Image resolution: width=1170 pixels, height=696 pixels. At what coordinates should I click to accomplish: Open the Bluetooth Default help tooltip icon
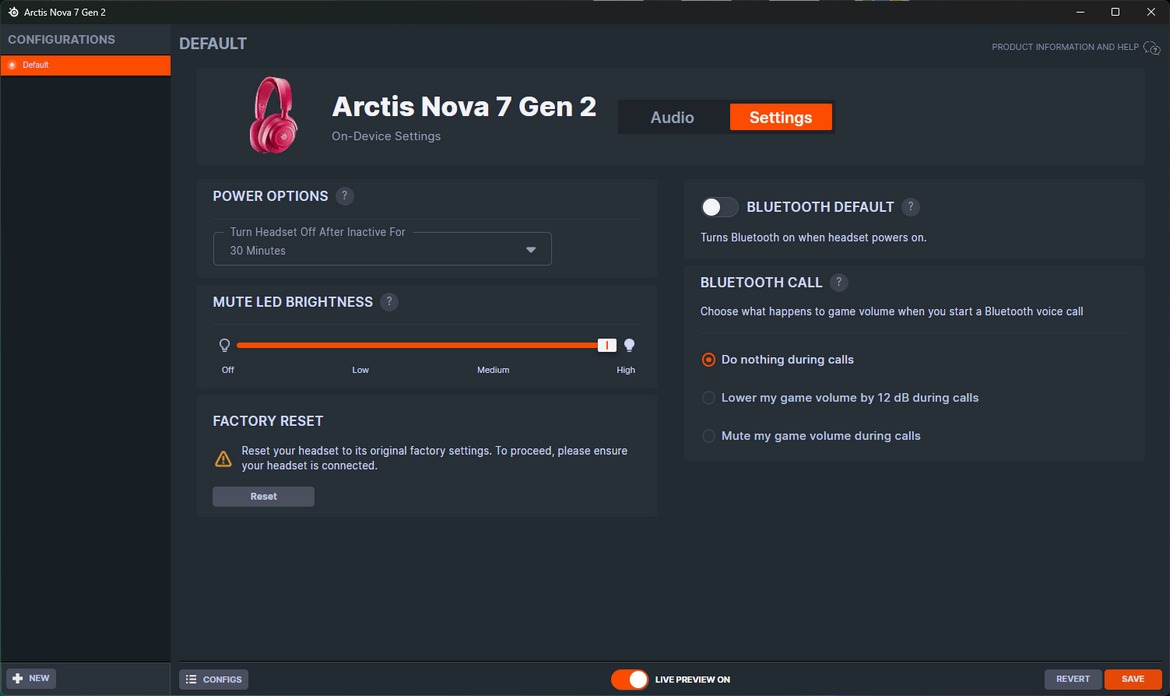tap(910, 207)
